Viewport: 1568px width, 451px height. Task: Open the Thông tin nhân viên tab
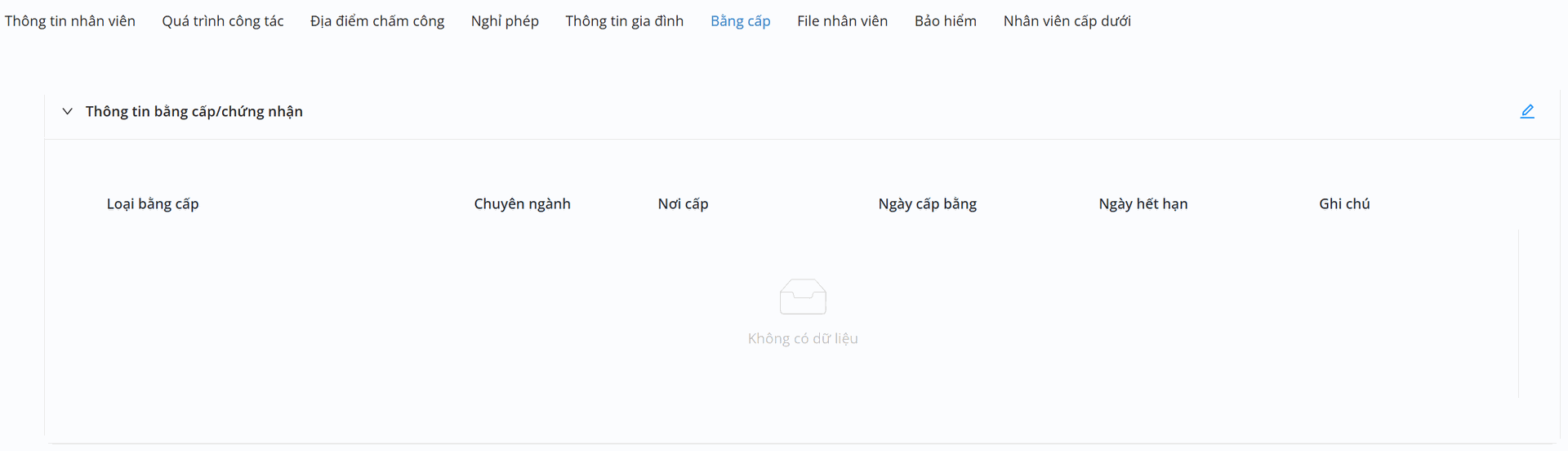pos(70,21)
